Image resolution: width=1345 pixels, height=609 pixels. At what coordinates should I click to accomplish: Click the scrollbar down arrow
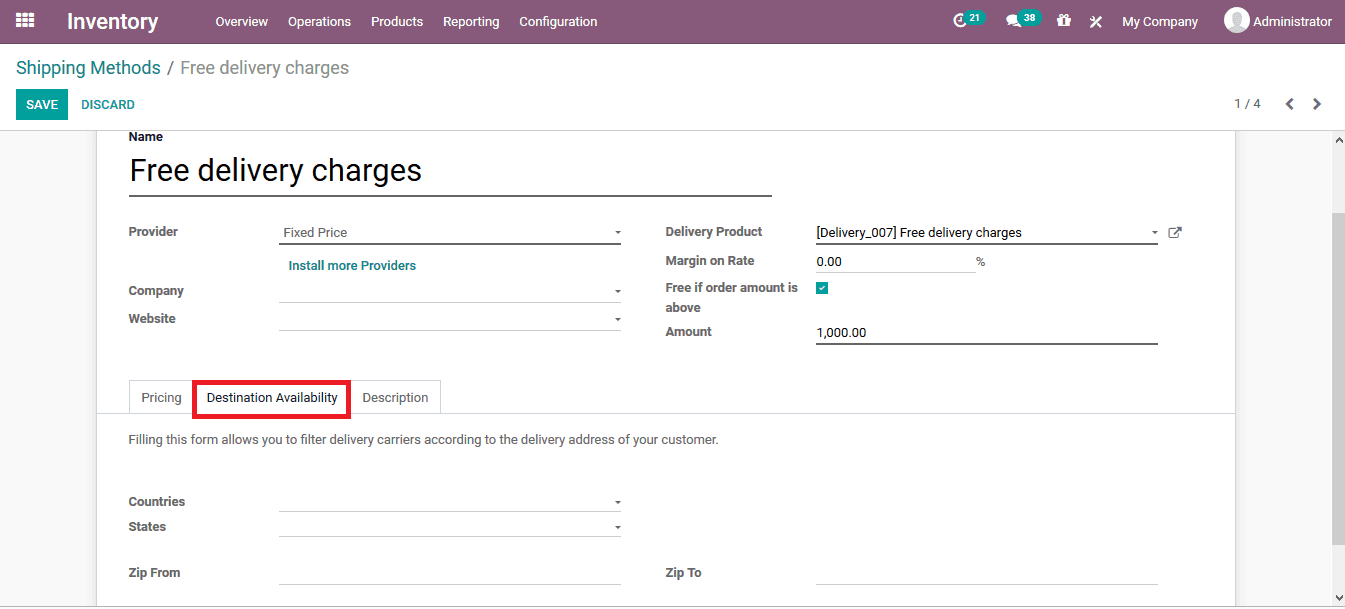1338,597
